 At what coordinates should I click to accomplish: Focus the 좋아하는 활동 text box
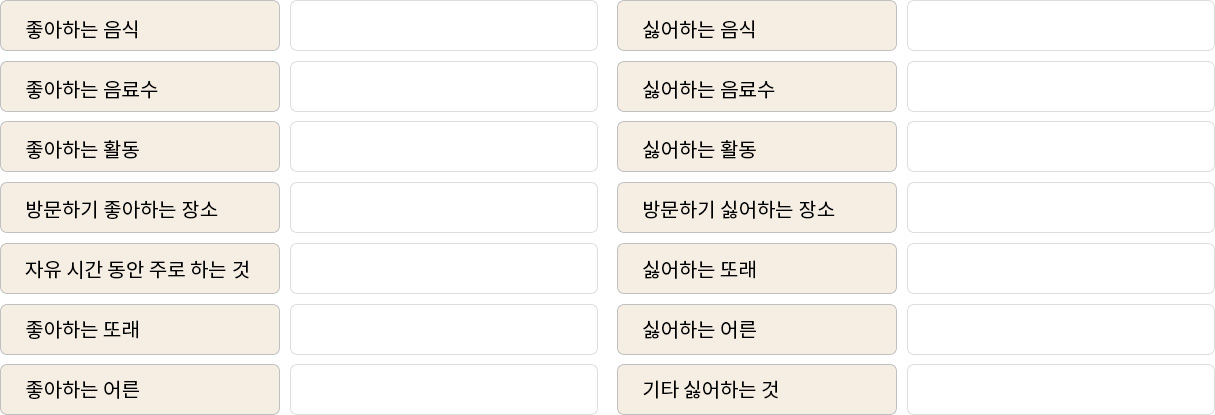pos(444,147)
